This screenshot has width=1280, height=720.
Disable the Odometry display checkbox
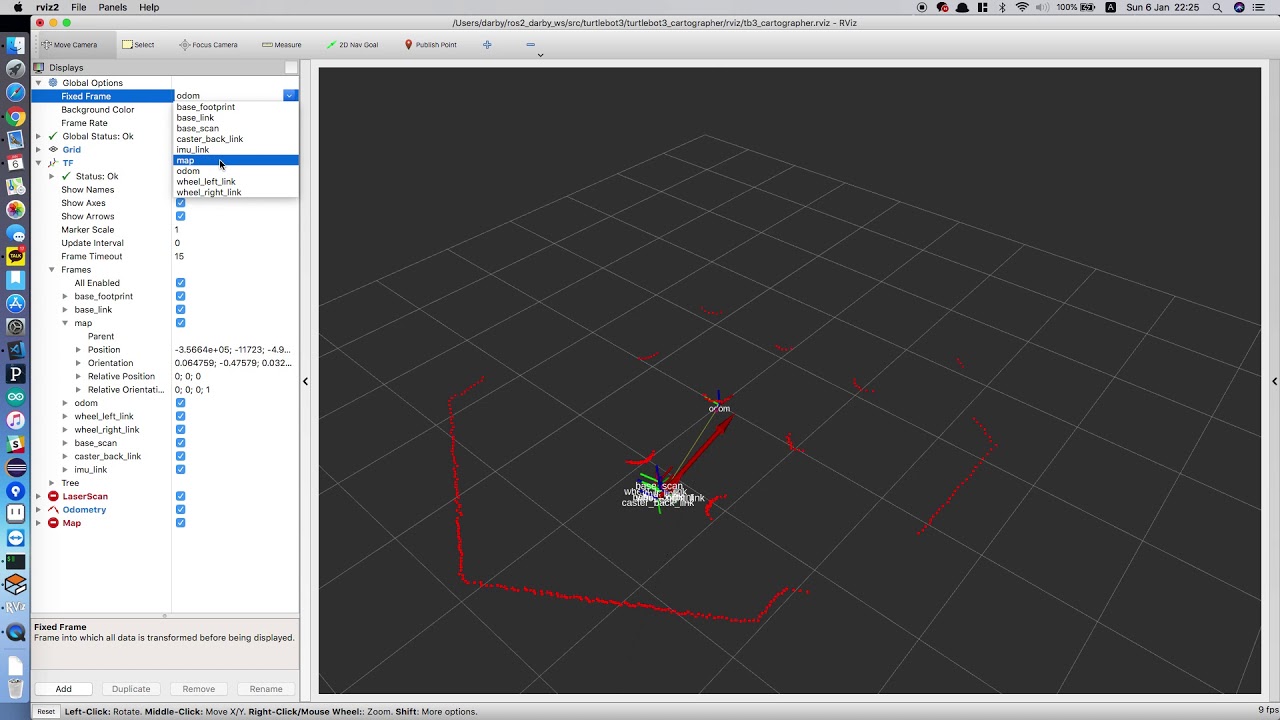(180, 509)
